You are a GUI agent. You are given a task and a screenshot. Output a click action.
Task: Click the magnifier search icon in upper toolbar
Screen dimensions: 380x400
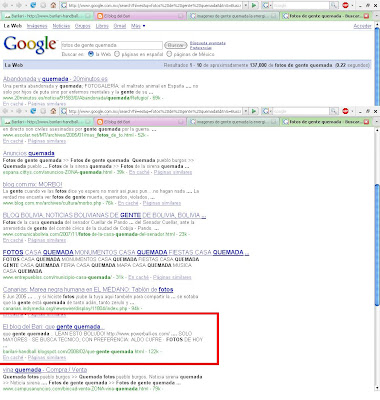(334, 5)
